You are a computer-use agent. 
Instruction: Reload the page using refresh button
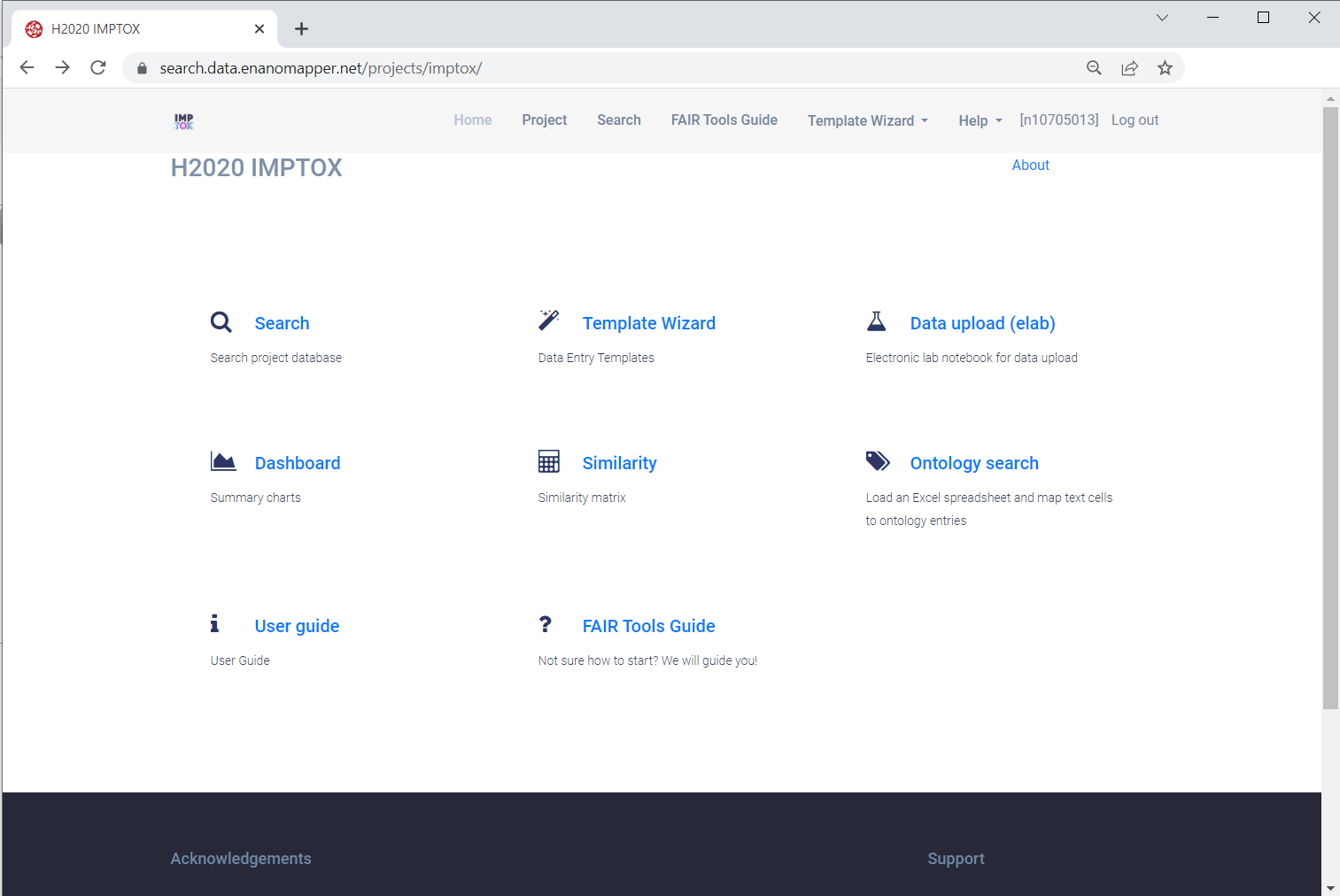point(98,68)
